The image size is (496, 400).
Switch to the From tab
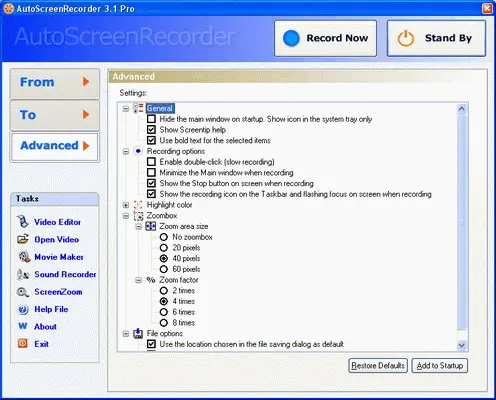[55, 83]
